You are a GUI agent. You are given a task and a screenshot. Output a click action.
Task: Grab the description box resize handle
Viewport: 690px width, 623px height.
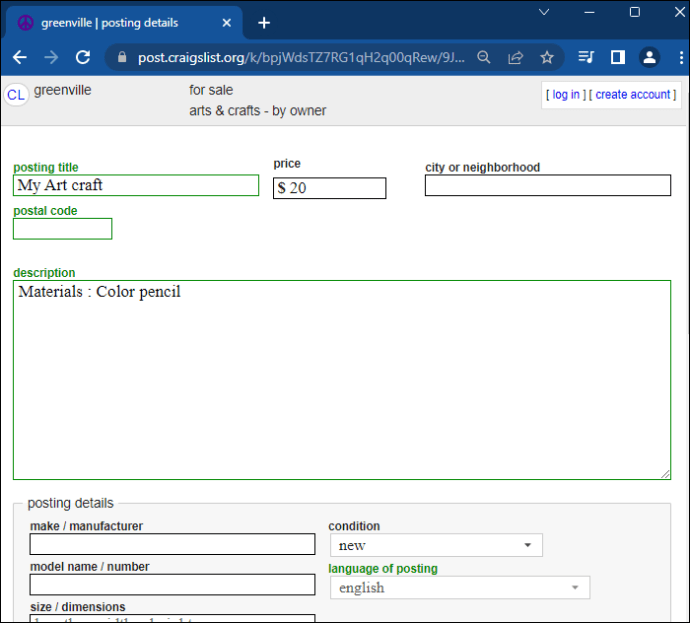(x=665, y=474)
